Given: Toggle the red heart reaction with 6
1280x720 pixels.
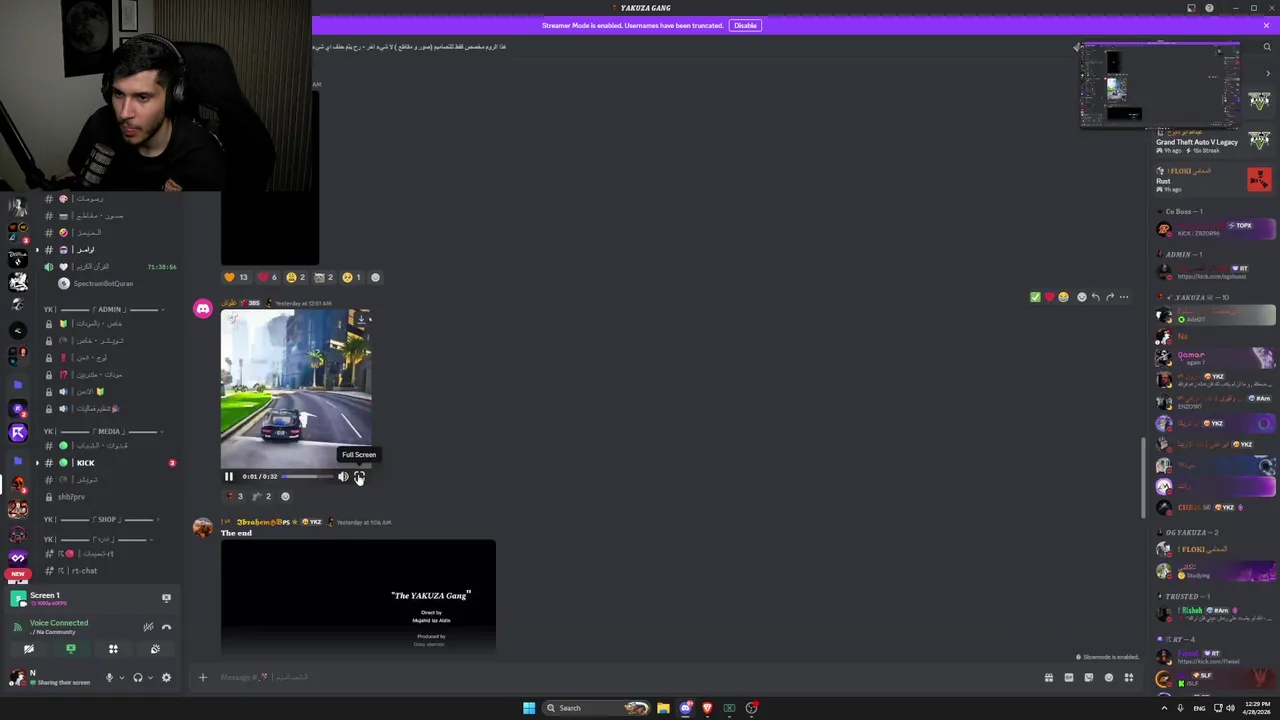Looking at the screenshot, I should click(267, 277).
